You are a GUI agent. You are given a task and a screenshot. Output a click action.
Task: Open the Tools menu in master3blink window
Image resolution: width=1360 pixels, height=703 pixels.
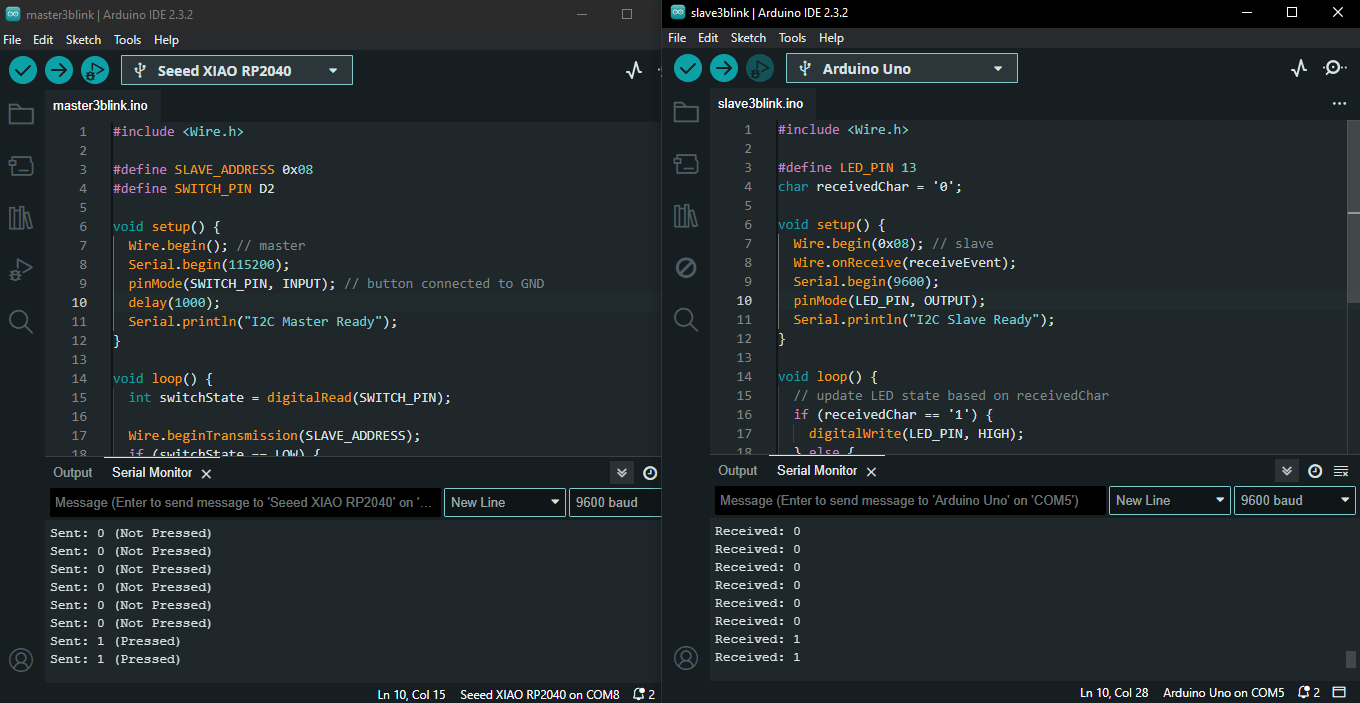point(127,40)
